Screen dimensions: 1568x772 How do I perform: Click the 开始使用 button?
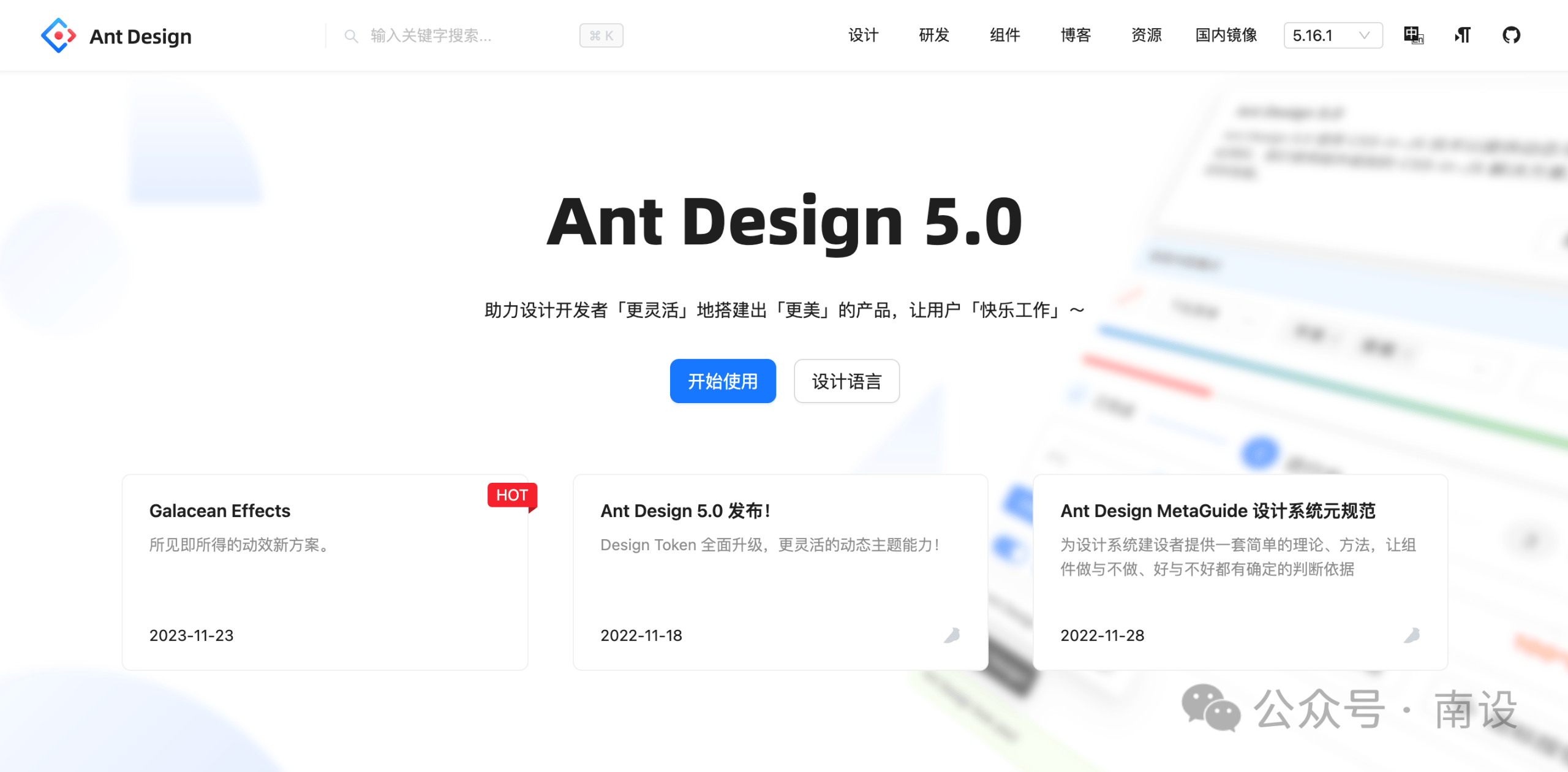click(x=723, y=381)
